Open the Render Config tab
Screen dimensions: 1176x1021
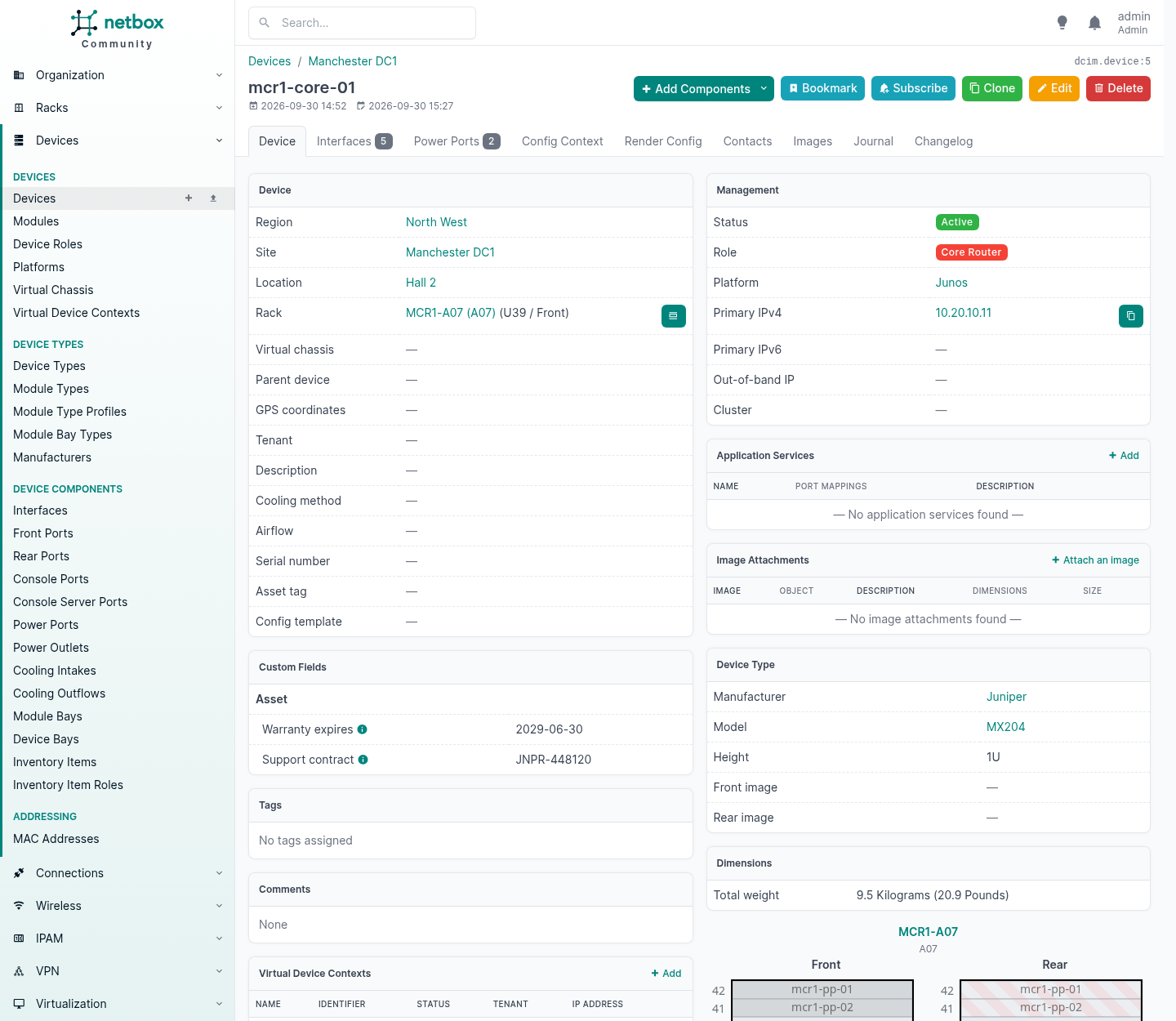(x=663, y=141)
